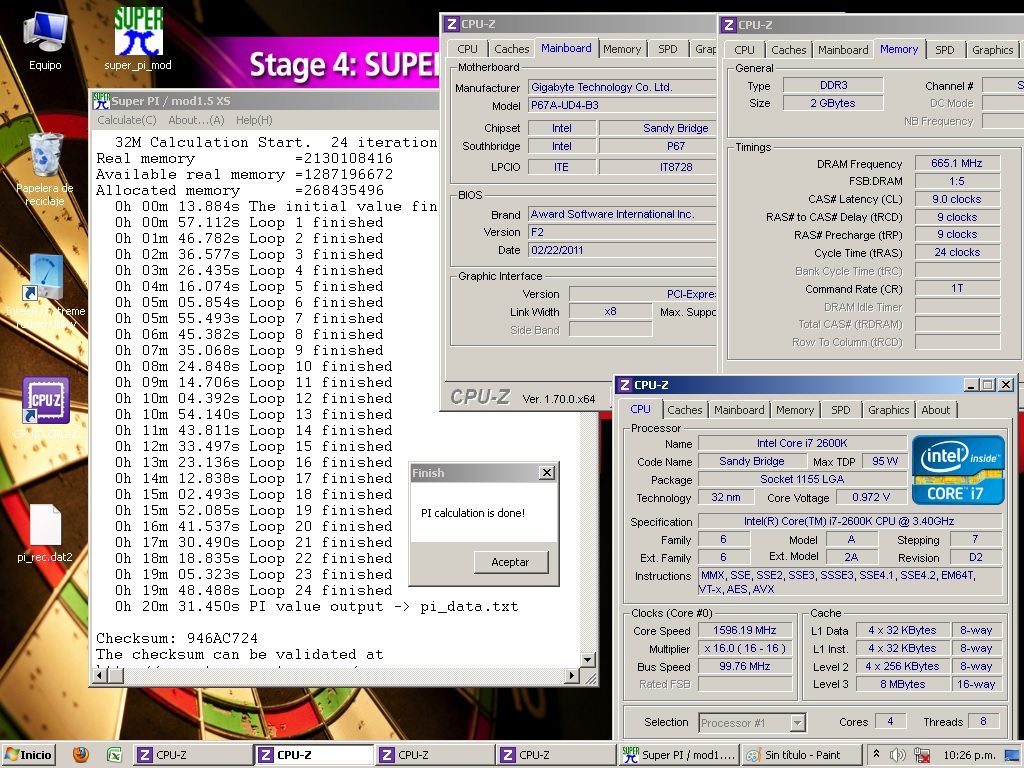Click the Super PI window title icon
This screenshot has height=768, width=1024.
point(101,101)
